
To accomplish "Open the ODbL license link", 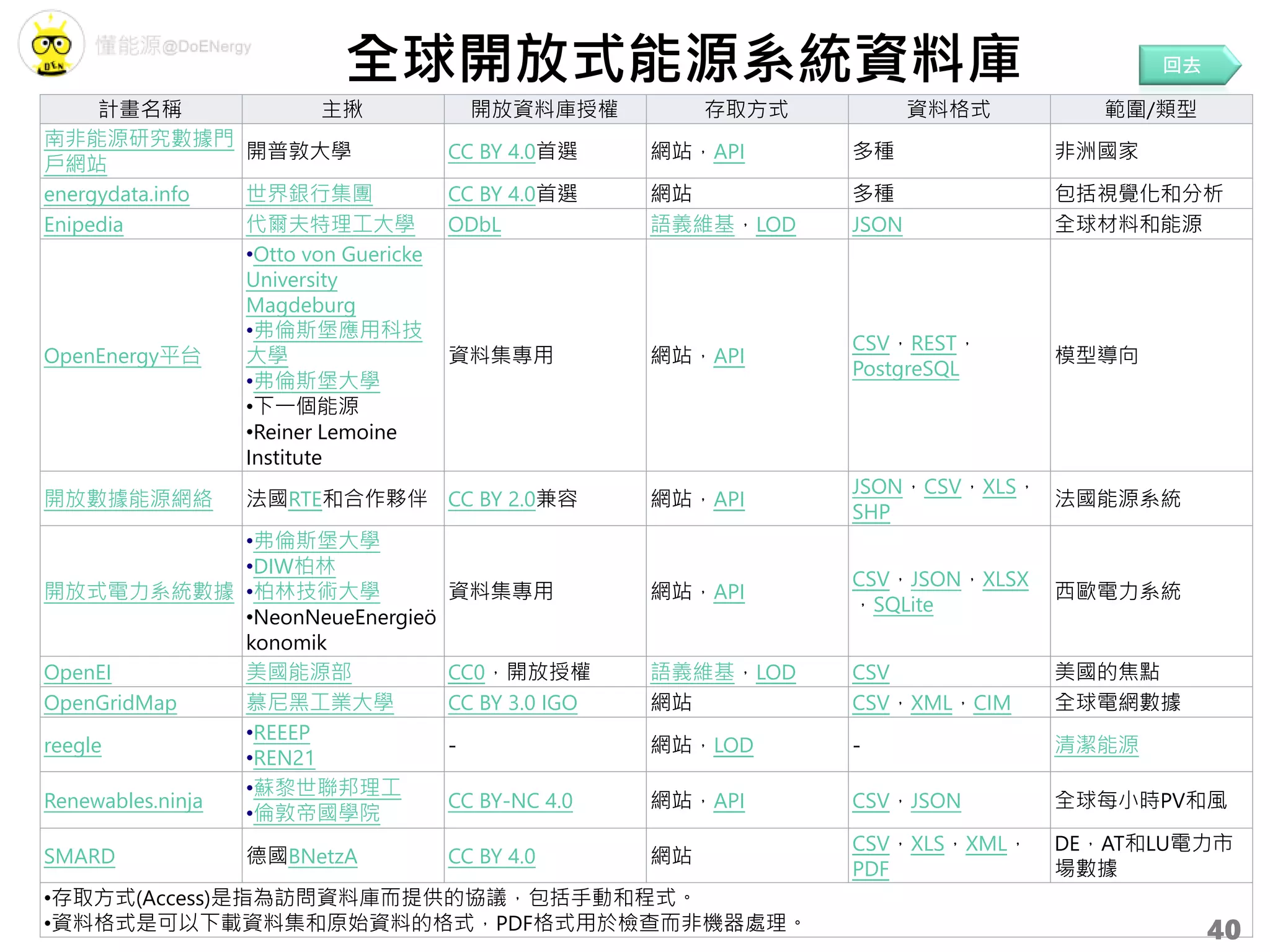I will click(474, 224).
